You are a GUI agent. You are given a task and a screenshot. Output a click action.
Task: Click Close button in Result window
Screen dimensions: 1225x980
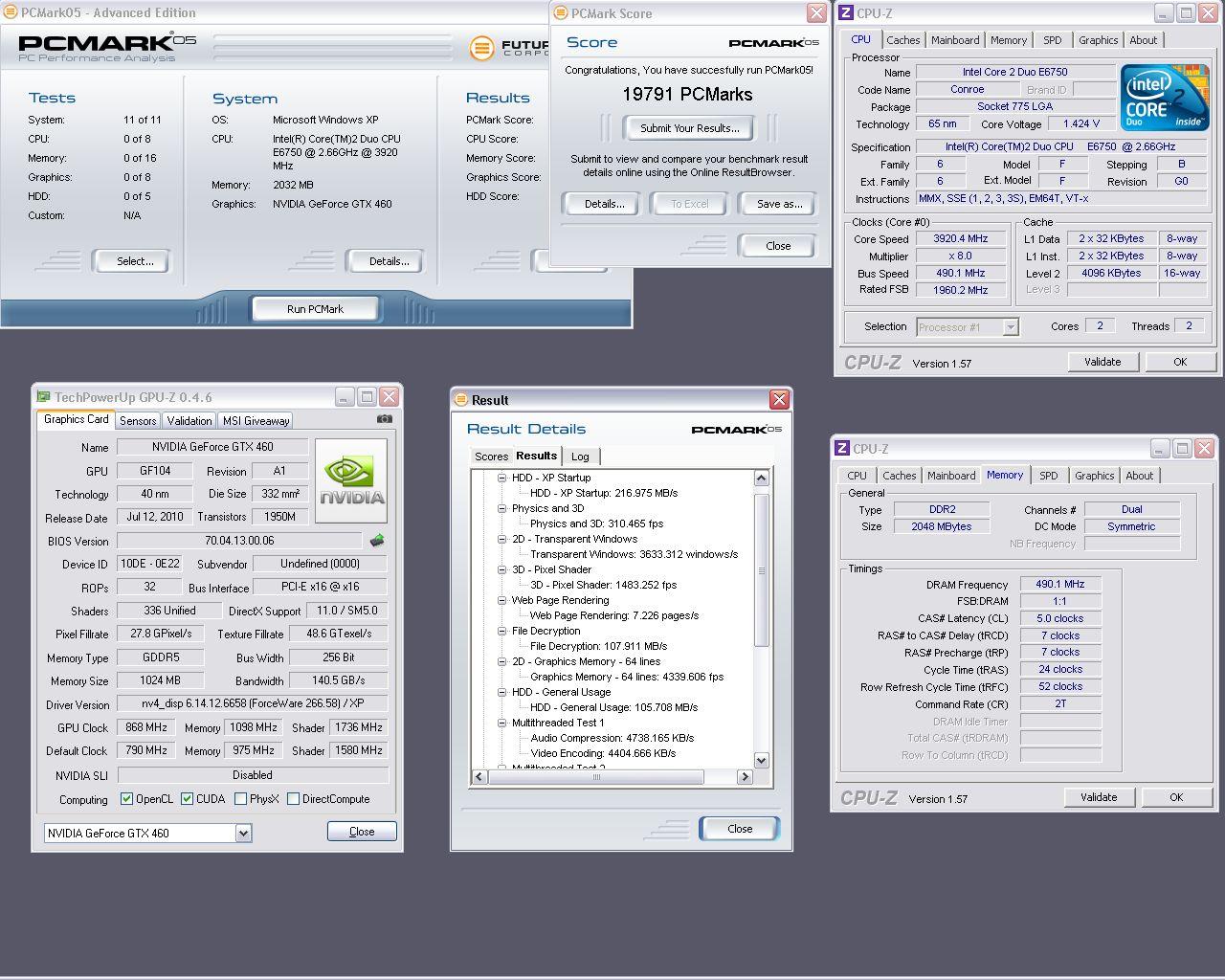click(740, 829)
